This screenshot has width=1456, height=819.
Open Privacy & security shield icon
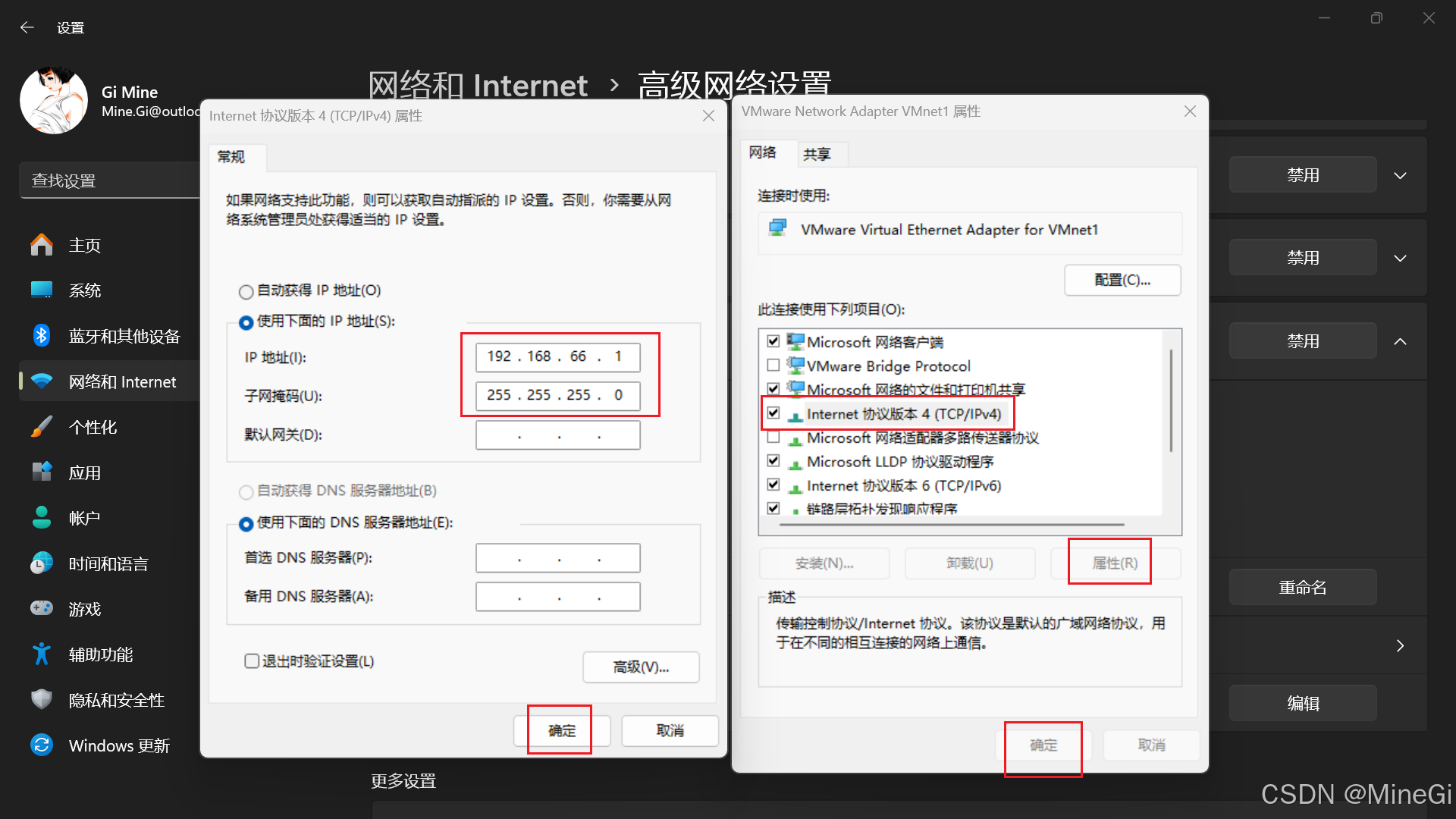pos(42,699)
